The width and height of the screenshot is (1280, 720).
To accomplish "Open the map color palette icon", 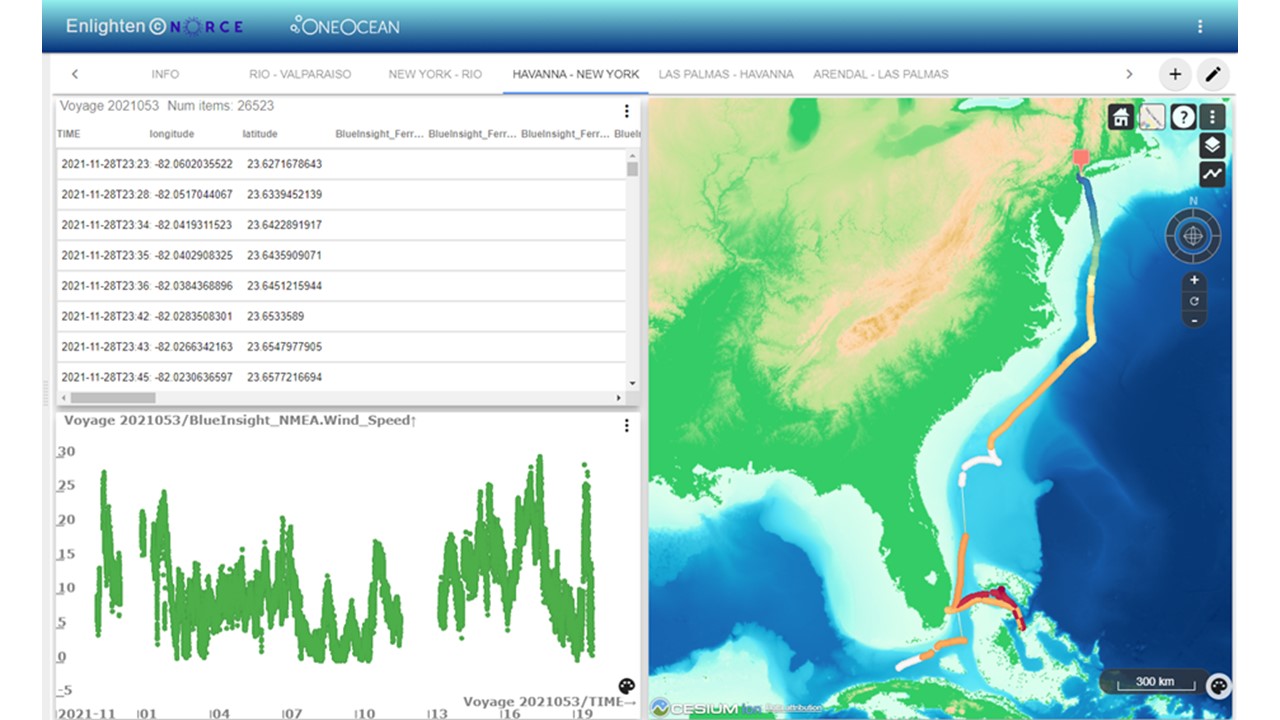I will click(x=1218, y=686).
